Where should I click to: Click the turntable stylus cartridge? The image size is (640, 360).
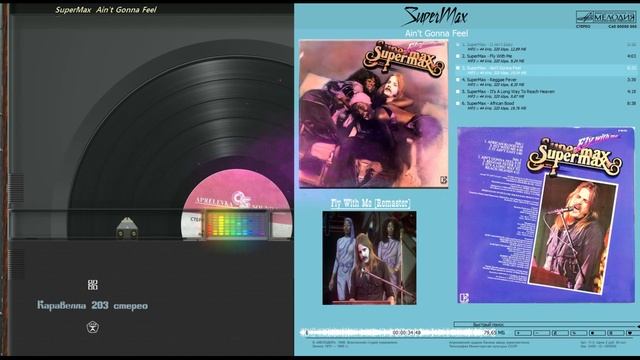pos(127,228)
